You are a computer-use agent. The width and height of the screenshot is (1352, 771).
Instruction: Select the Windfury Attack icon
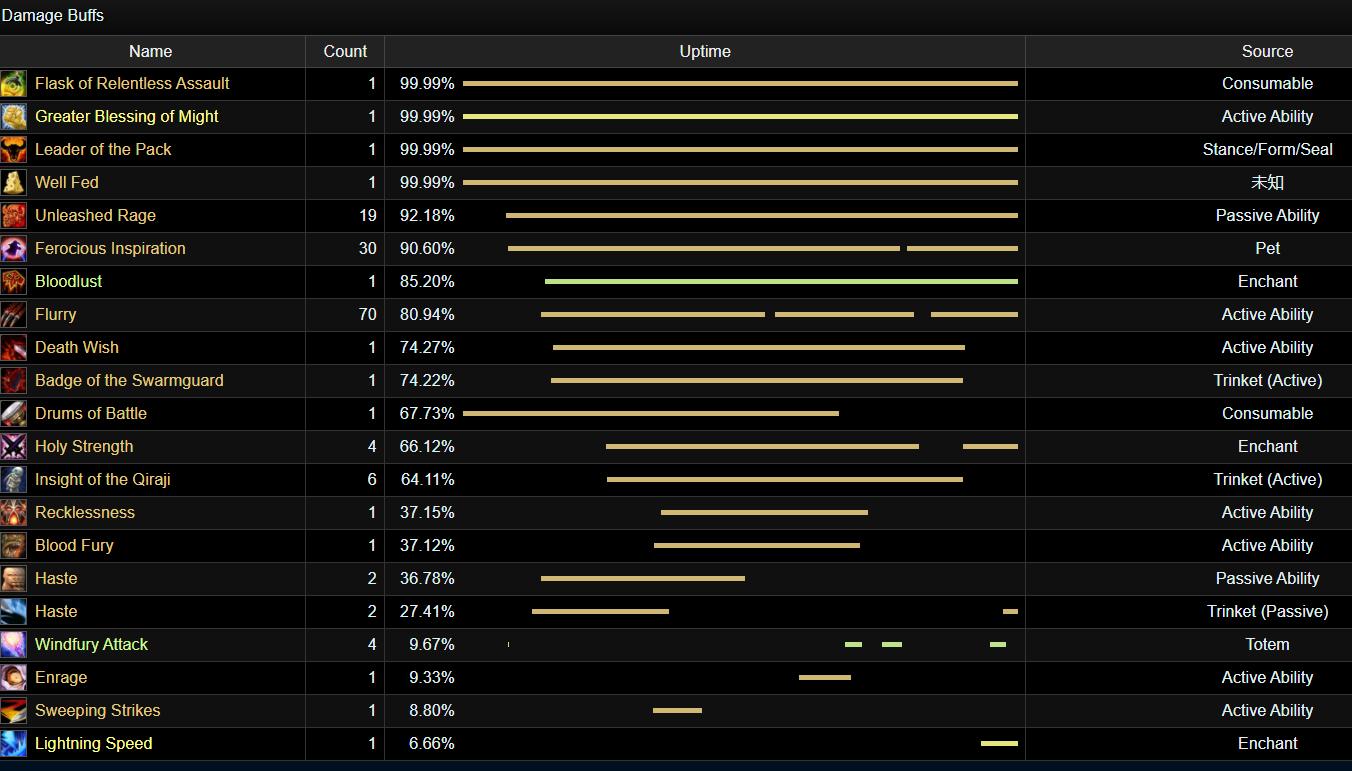click(14, 645)
